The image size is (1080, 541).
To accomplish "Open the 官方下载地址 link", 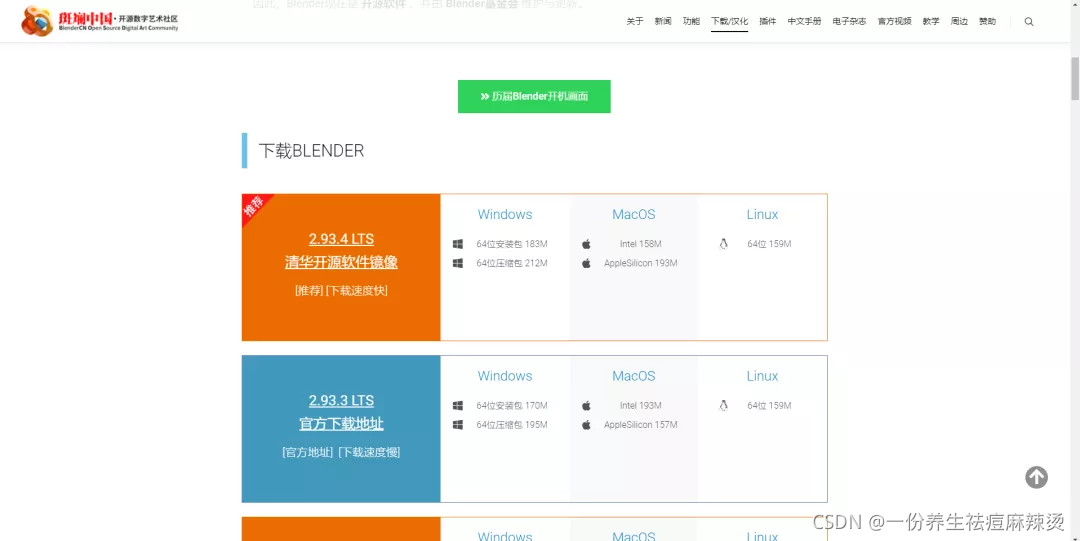I will click(341, 423).
